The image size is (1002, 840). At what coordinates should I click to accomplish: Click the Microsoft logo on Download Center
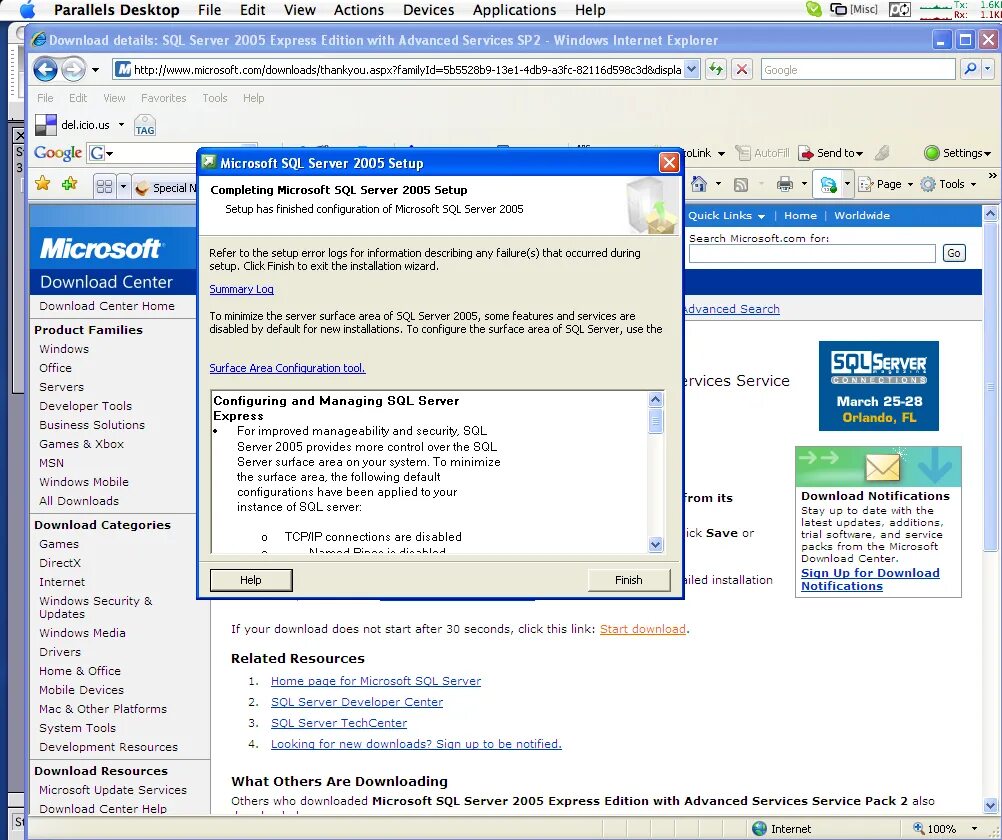pos(101,248)
